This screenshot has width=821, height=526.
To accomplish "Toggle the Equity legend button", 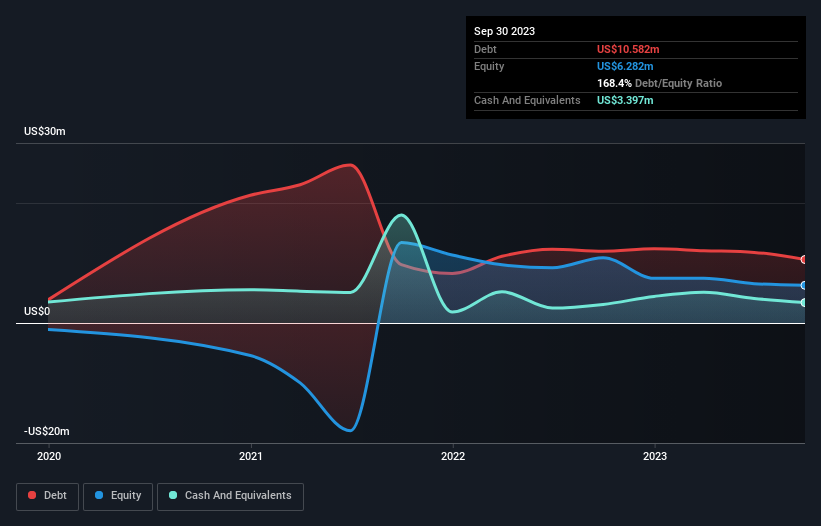I will point(118,496).
